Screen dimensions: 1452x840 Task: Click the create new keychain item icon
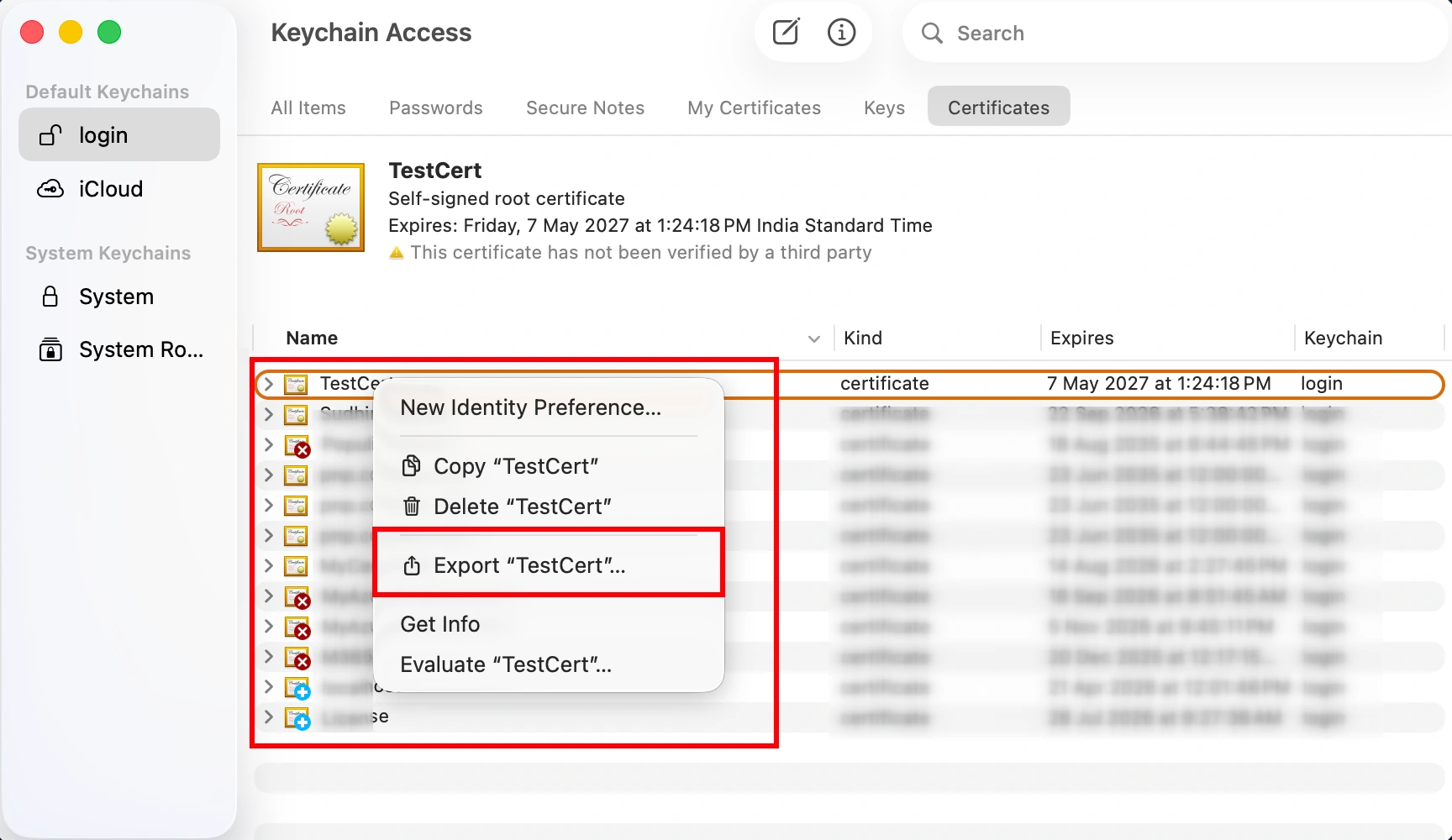coord(786,33)
